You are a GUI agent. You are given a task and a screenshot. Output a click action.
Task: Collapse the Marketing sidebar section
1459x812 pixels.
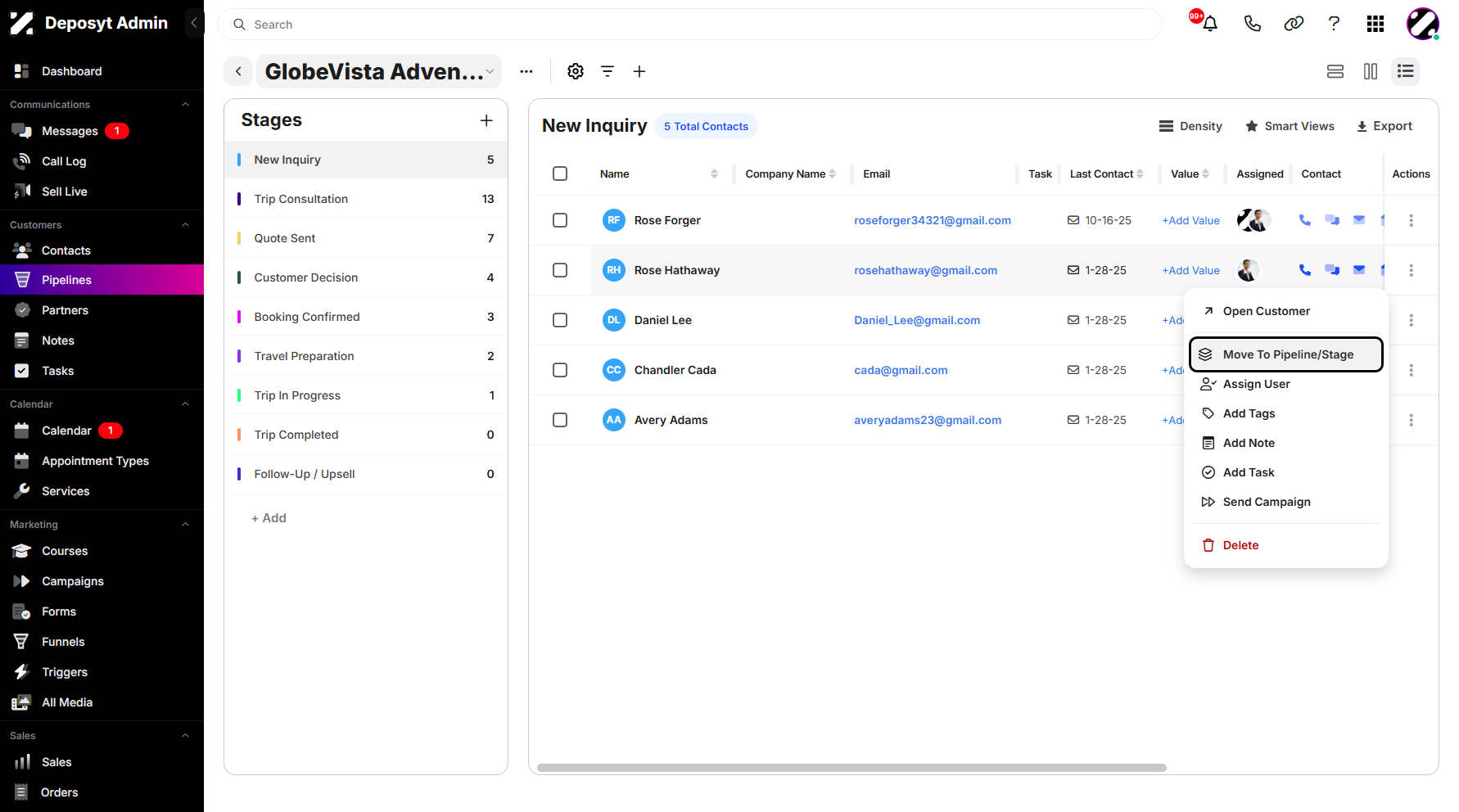coord(185,525)
